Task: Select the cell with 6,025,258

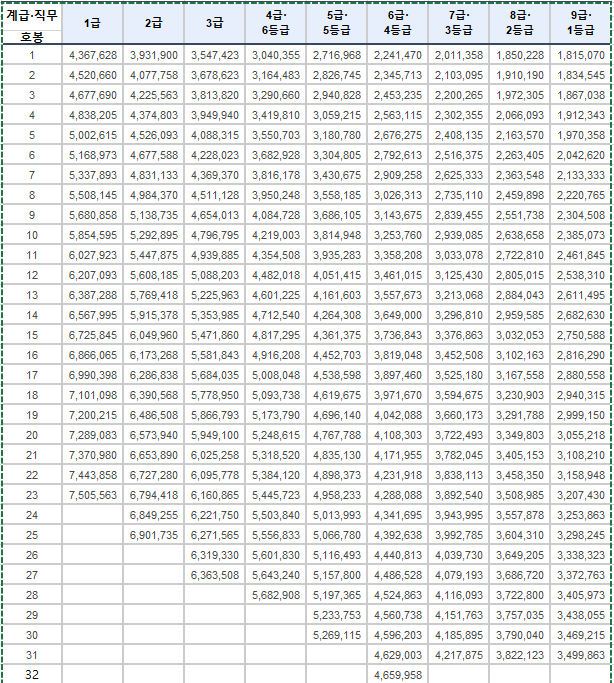Action: click(x=214, y=456)
